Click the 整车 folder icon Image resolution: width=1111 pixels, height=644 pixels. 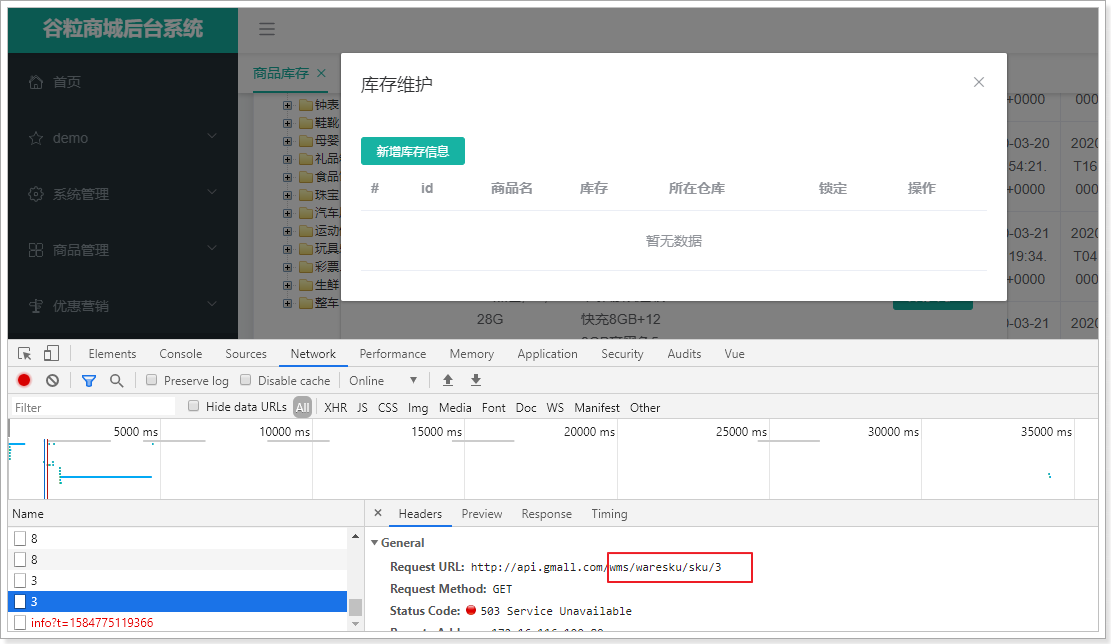[305, 303]
